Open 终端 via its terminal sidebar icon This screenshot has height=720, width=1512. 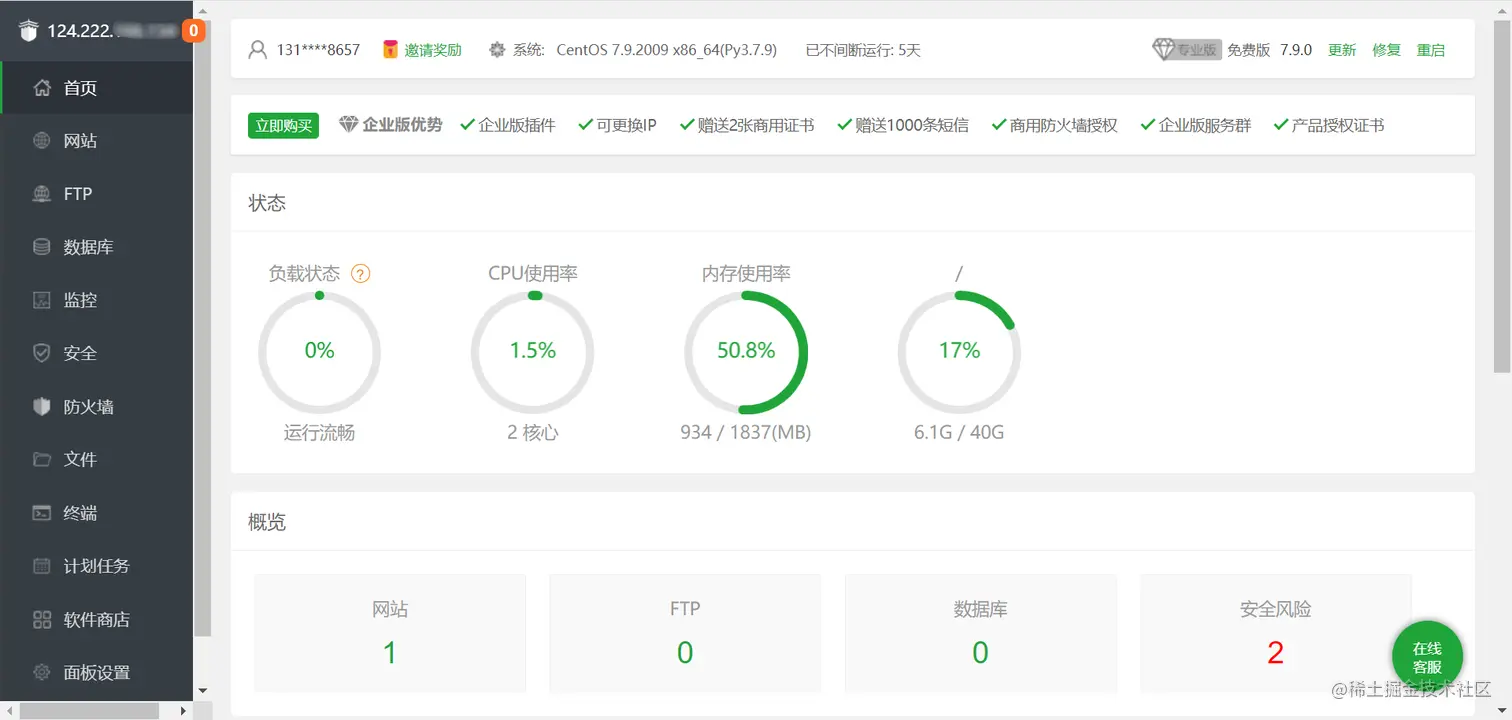(x=42, y=513)
